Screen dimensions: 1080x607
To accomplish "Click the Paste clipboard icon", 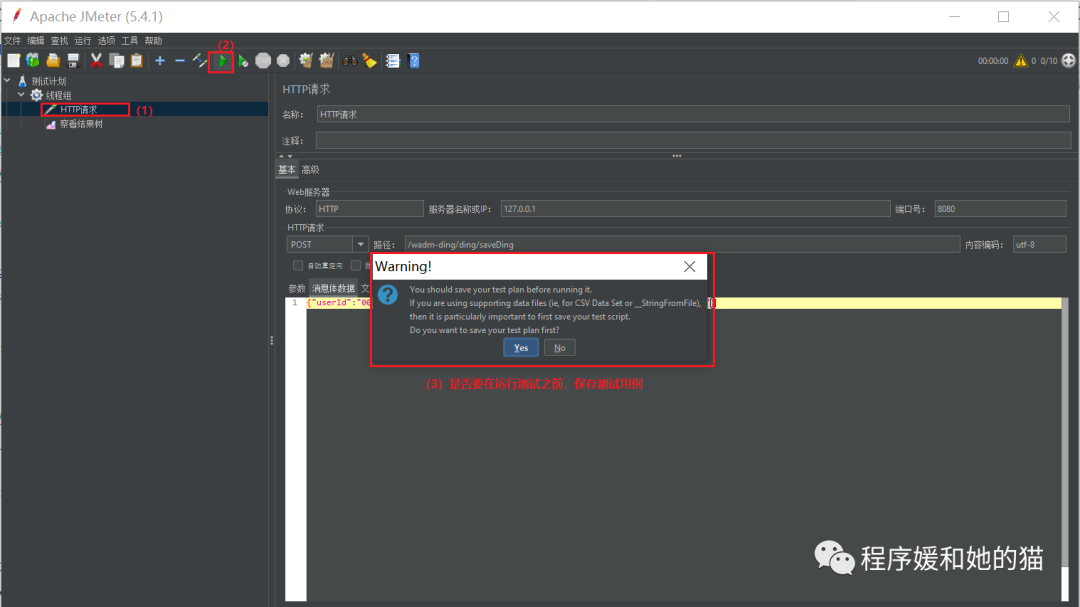I will (x=137, y=61).
